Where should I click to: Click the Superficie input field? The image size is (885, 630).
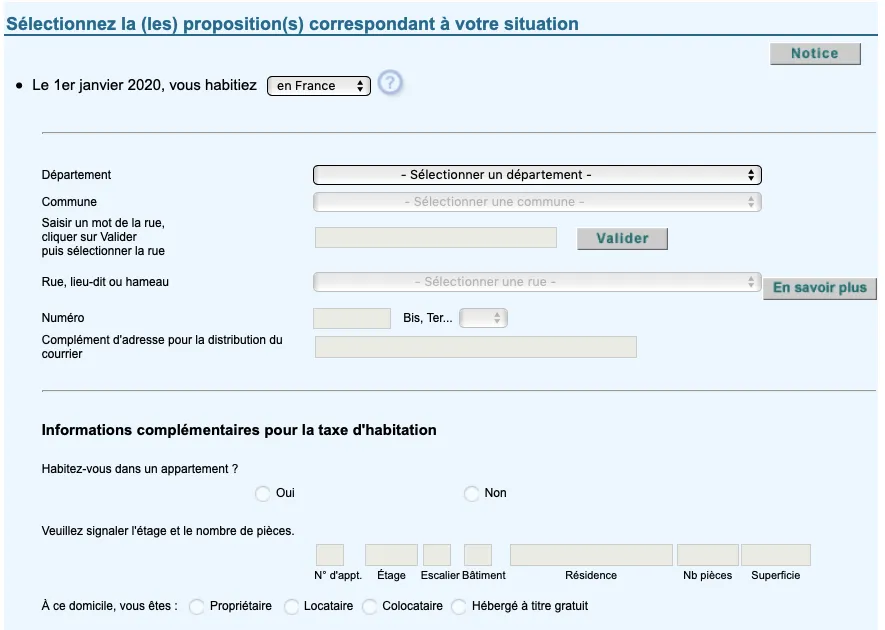coord(776,555)
